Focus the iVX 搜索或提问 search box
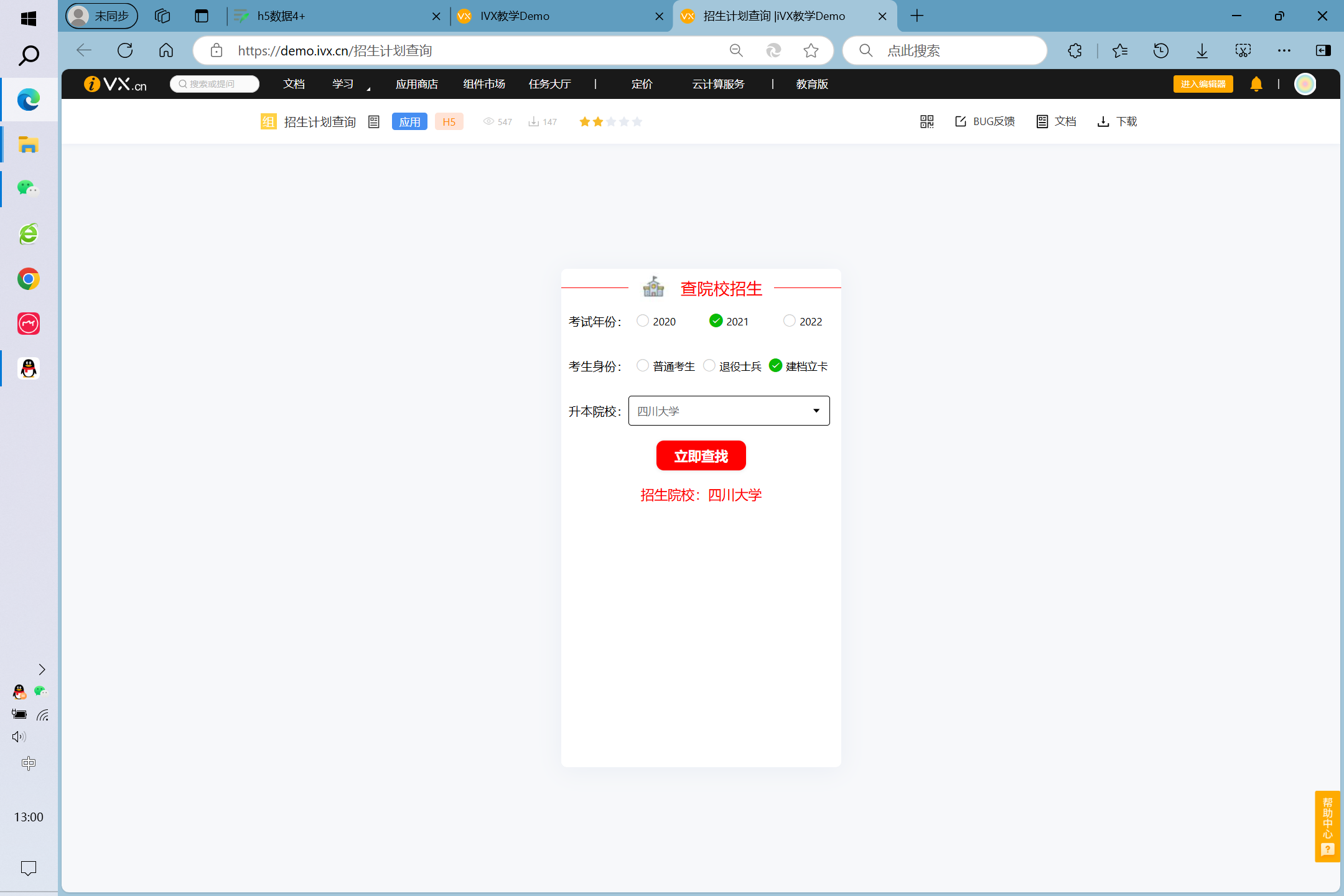 (215, 84)
